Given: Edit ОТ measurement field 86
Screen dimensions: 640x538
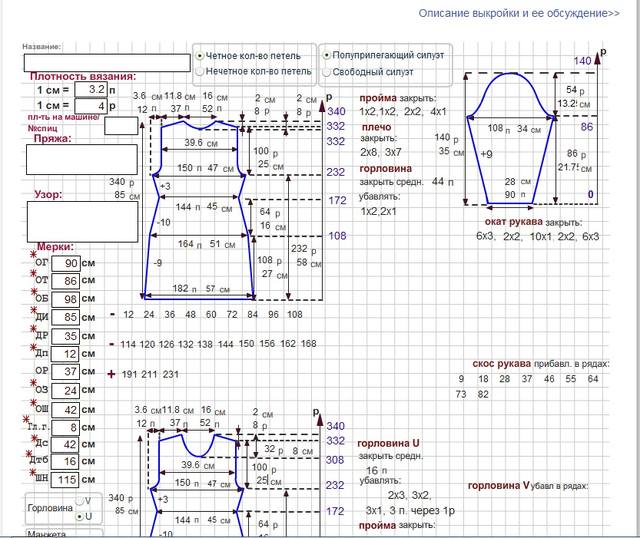Looking at the screenshot, I should (66, 281).
